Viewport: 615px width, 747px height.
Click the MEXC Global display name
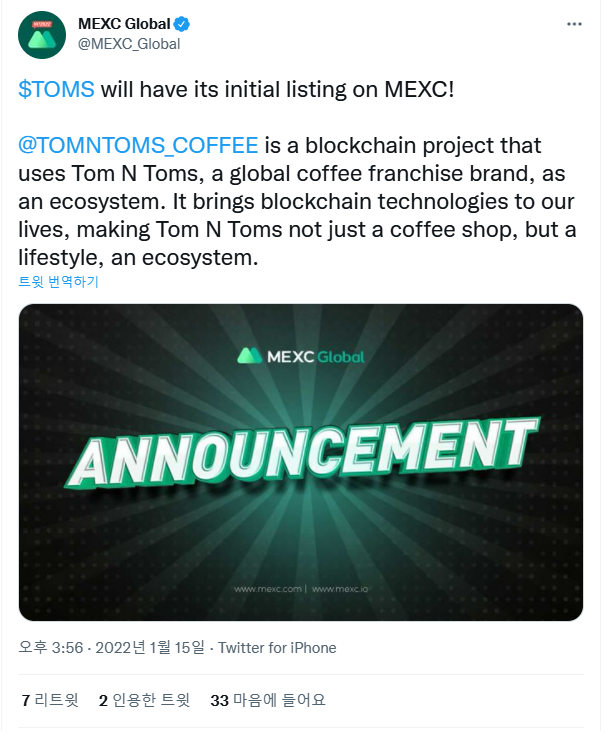point(124,24)
